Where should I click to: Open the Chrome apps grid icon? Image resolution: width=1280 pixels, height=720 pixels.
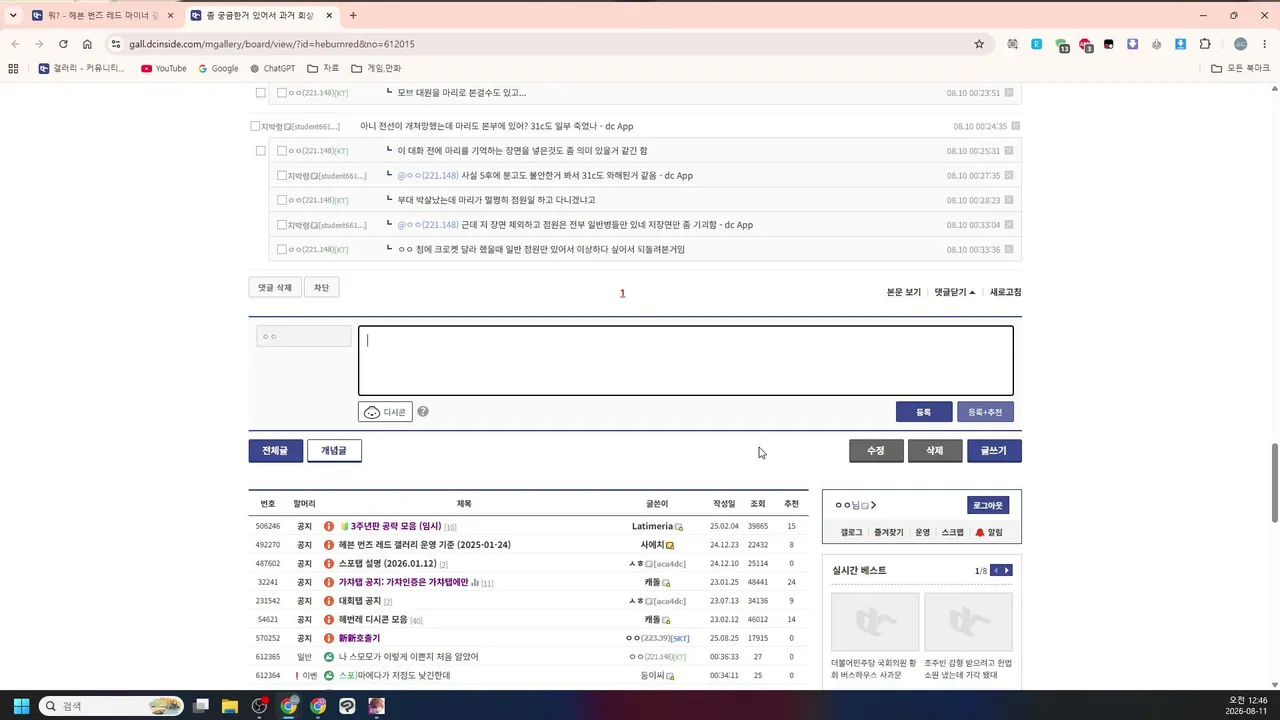pyautogui.click(x=13, y=68)
